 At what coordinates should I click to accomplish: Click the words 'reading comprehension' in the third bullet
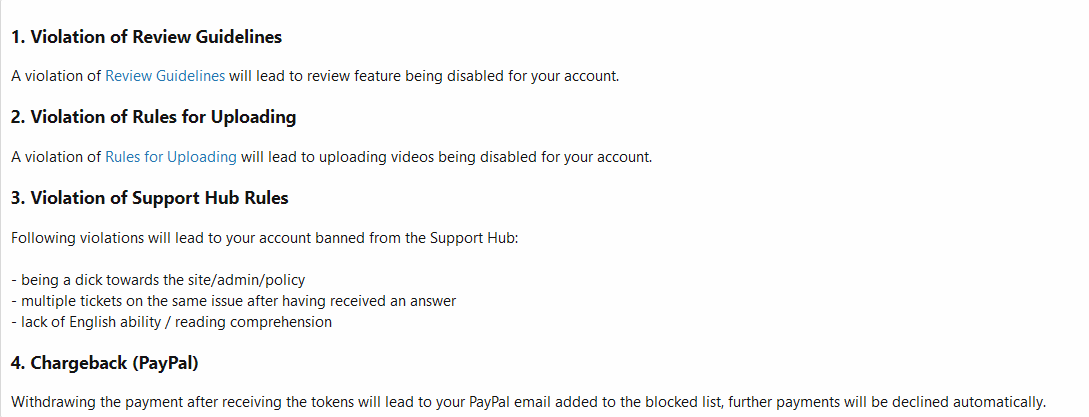[x=253, y=322]
